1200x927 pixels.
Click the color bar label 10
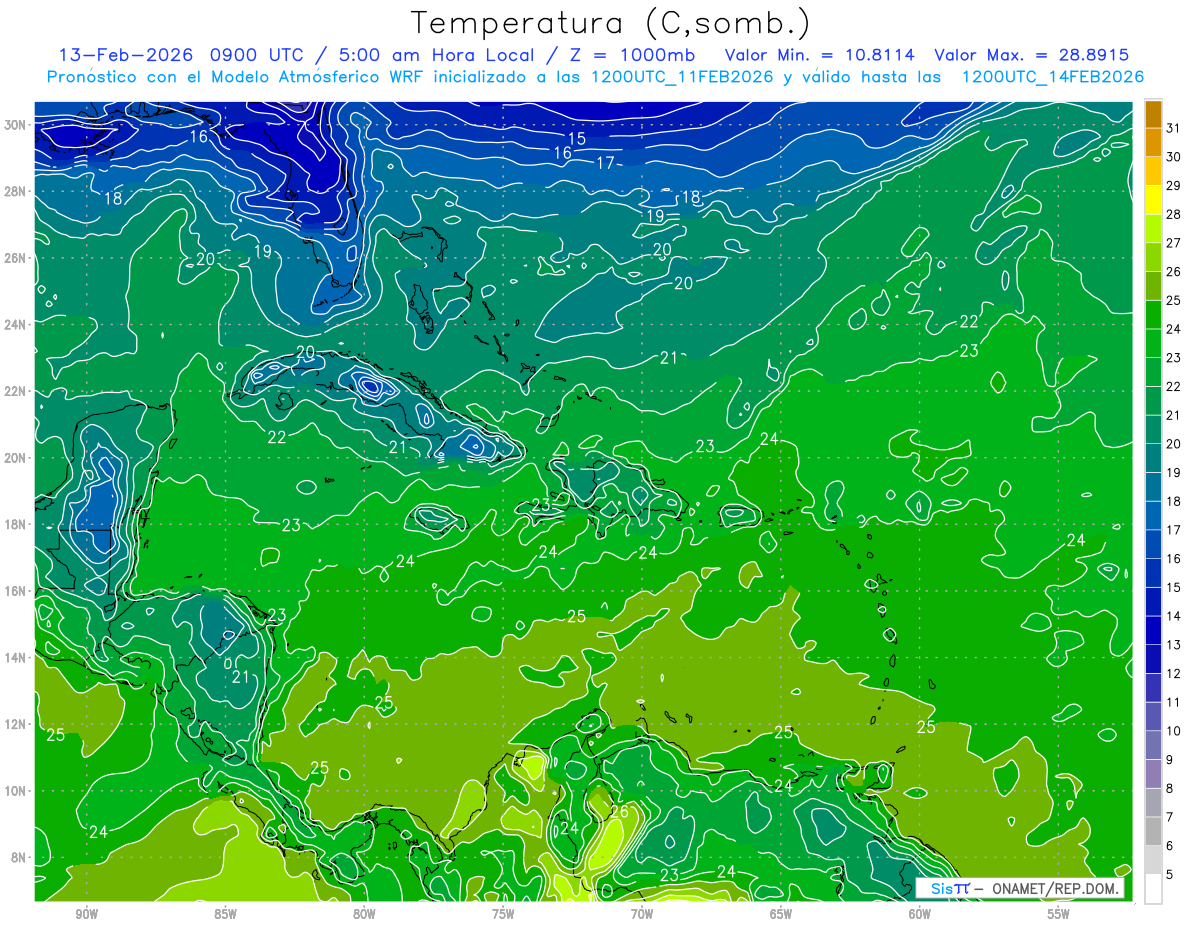pyautogui.click(x=1174, y=731)
